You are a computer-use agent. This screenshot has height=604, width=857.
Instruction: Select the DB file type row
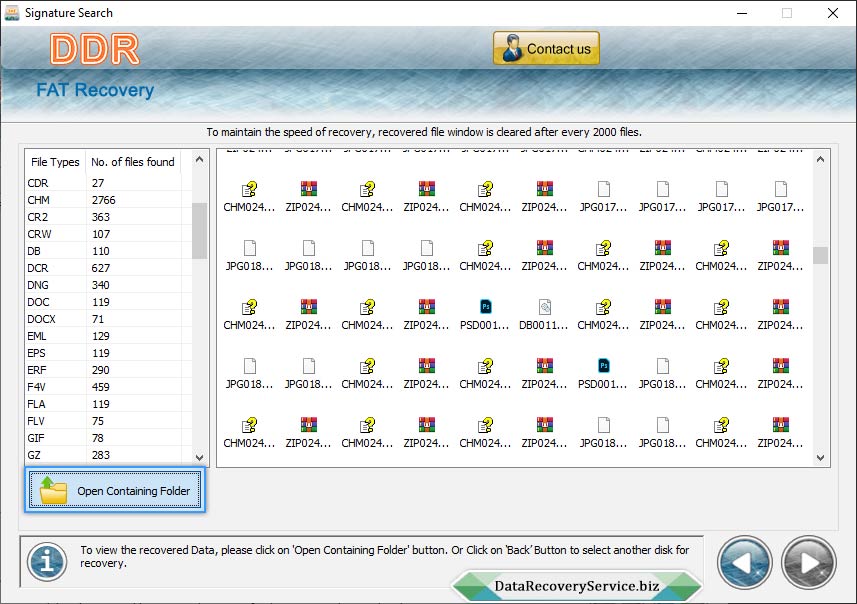point(109,250)
